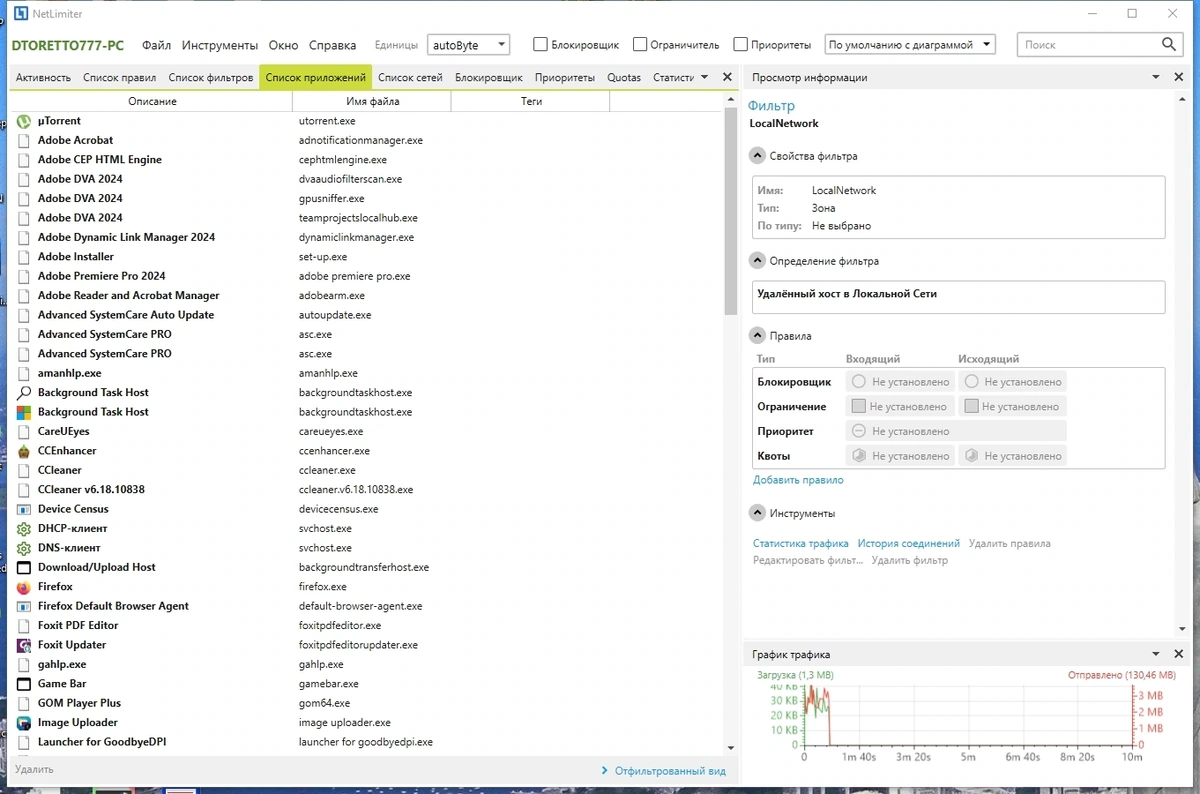Open the tab overflow dropdown arrow
1200x794 pixels.
[704, 77]
